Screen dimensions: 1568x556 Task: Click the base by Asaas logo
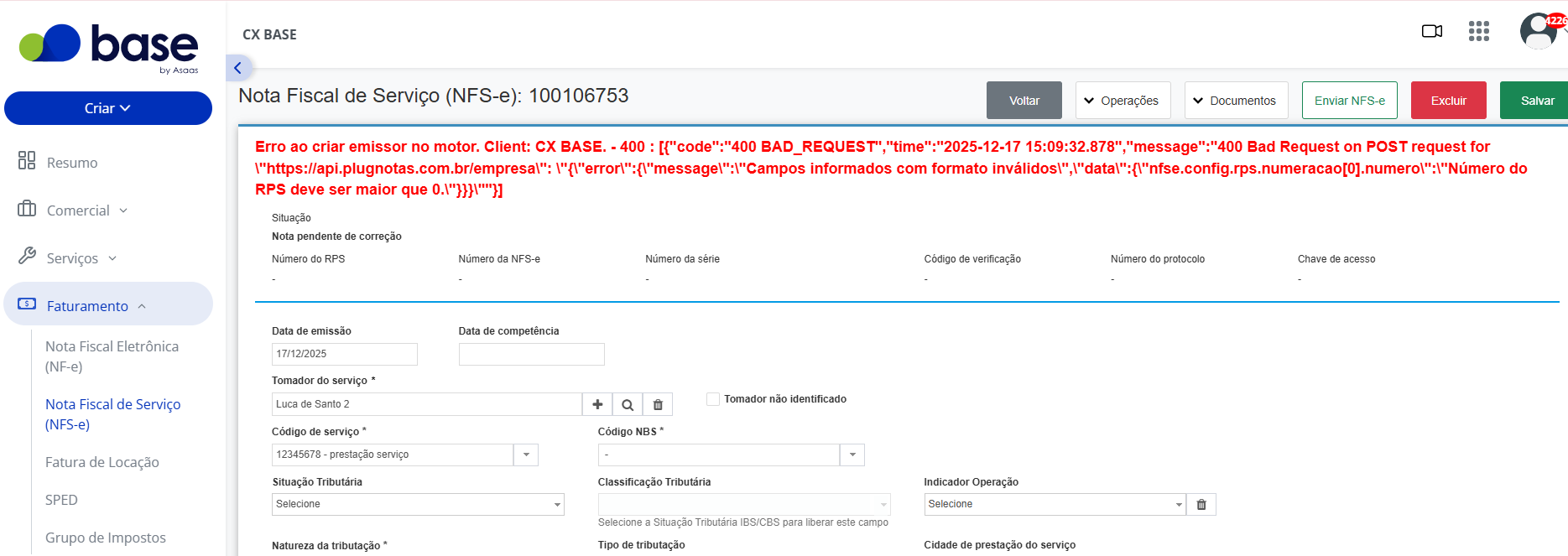[x=109, y=48]
